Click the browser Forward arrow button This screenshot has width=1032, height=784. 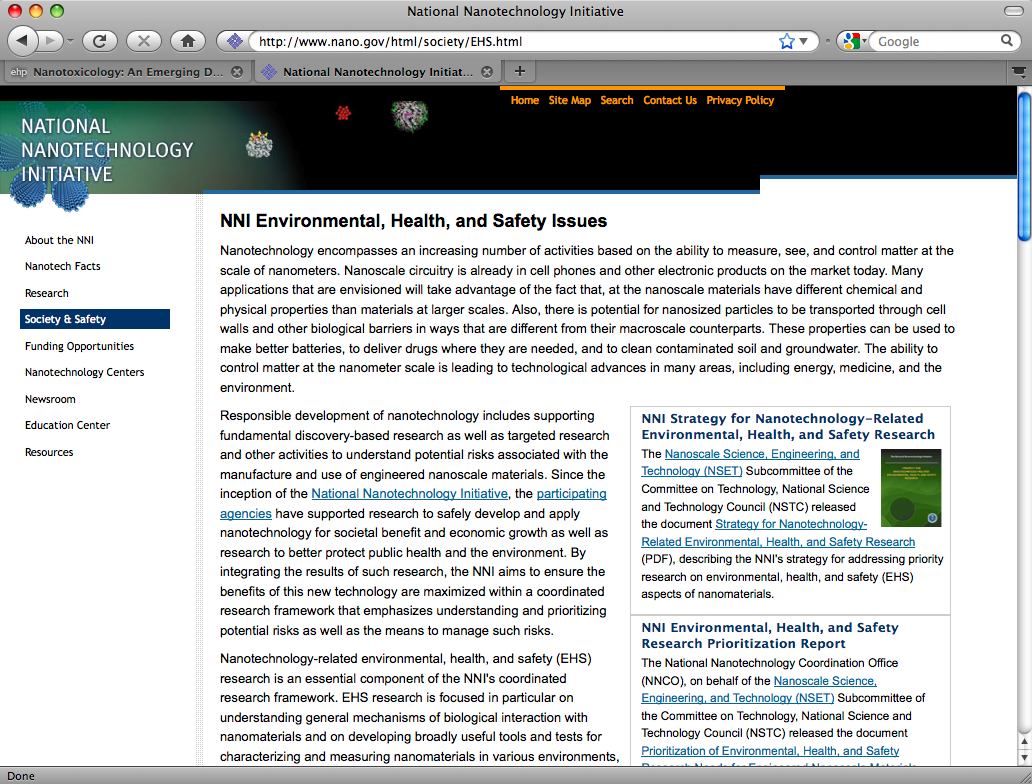(x=50, y=41)
